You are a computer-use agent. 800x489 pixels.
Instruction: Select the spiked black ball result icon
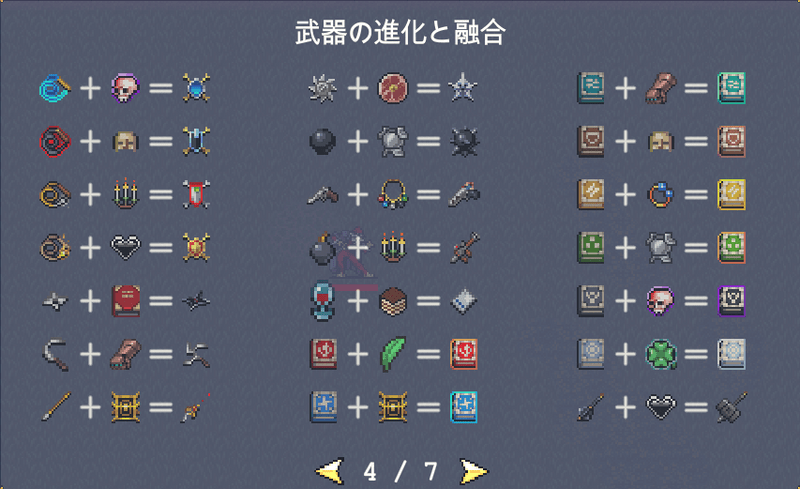tap(464, 141)
